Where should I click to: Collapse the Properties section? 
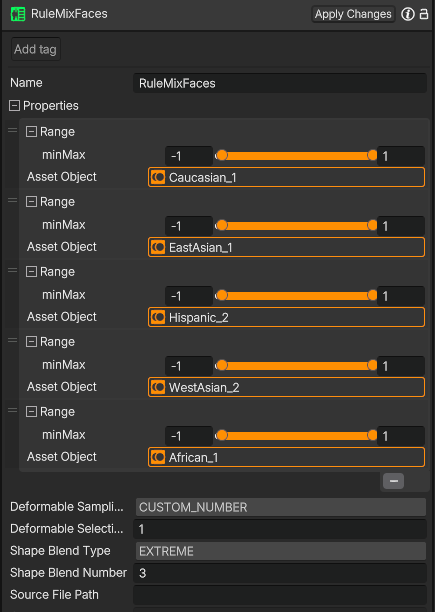click(x=14, y=105)
